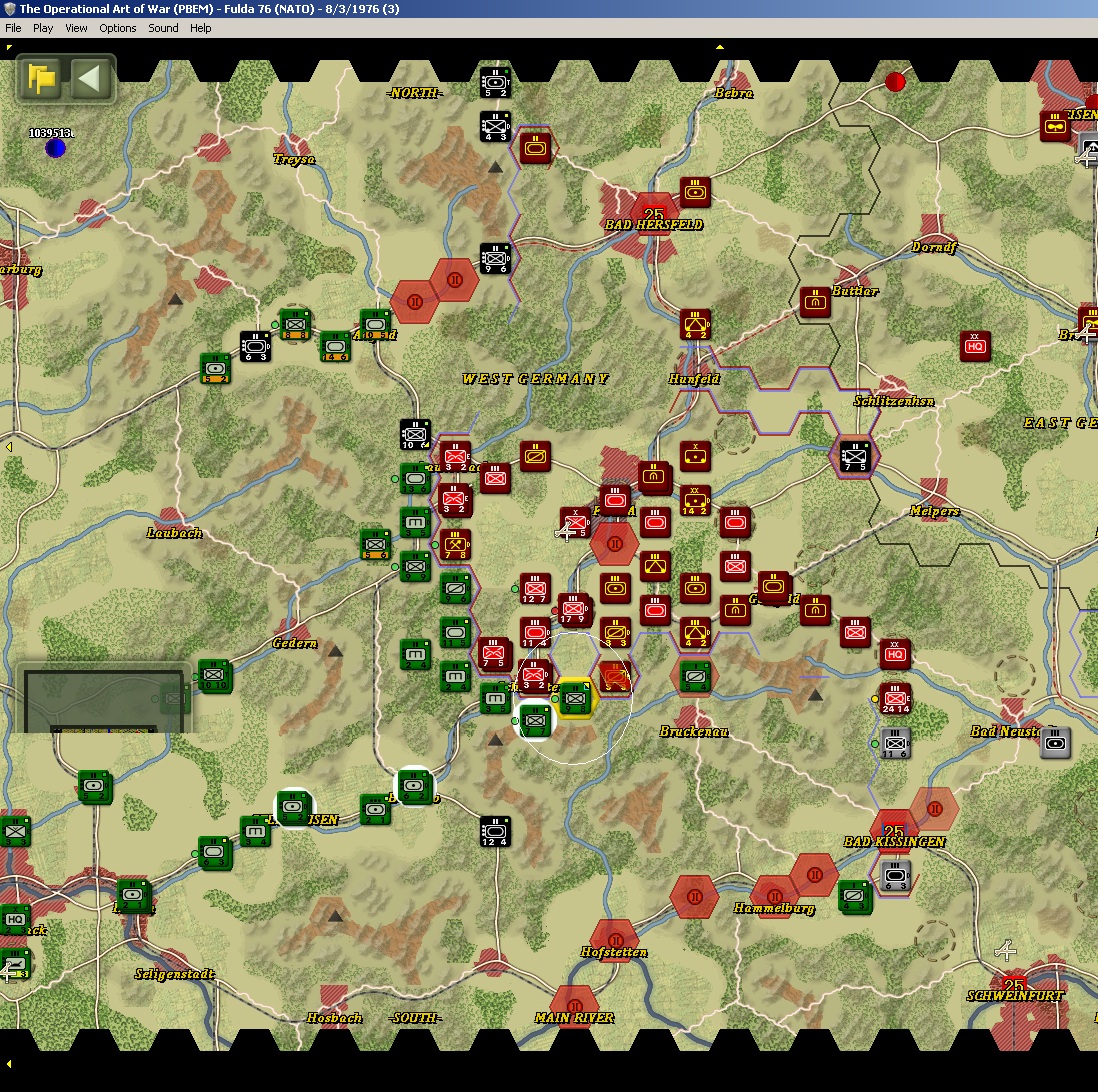Click the yellow flags button
1098x1092 pixels.
[x=42, y=78]
